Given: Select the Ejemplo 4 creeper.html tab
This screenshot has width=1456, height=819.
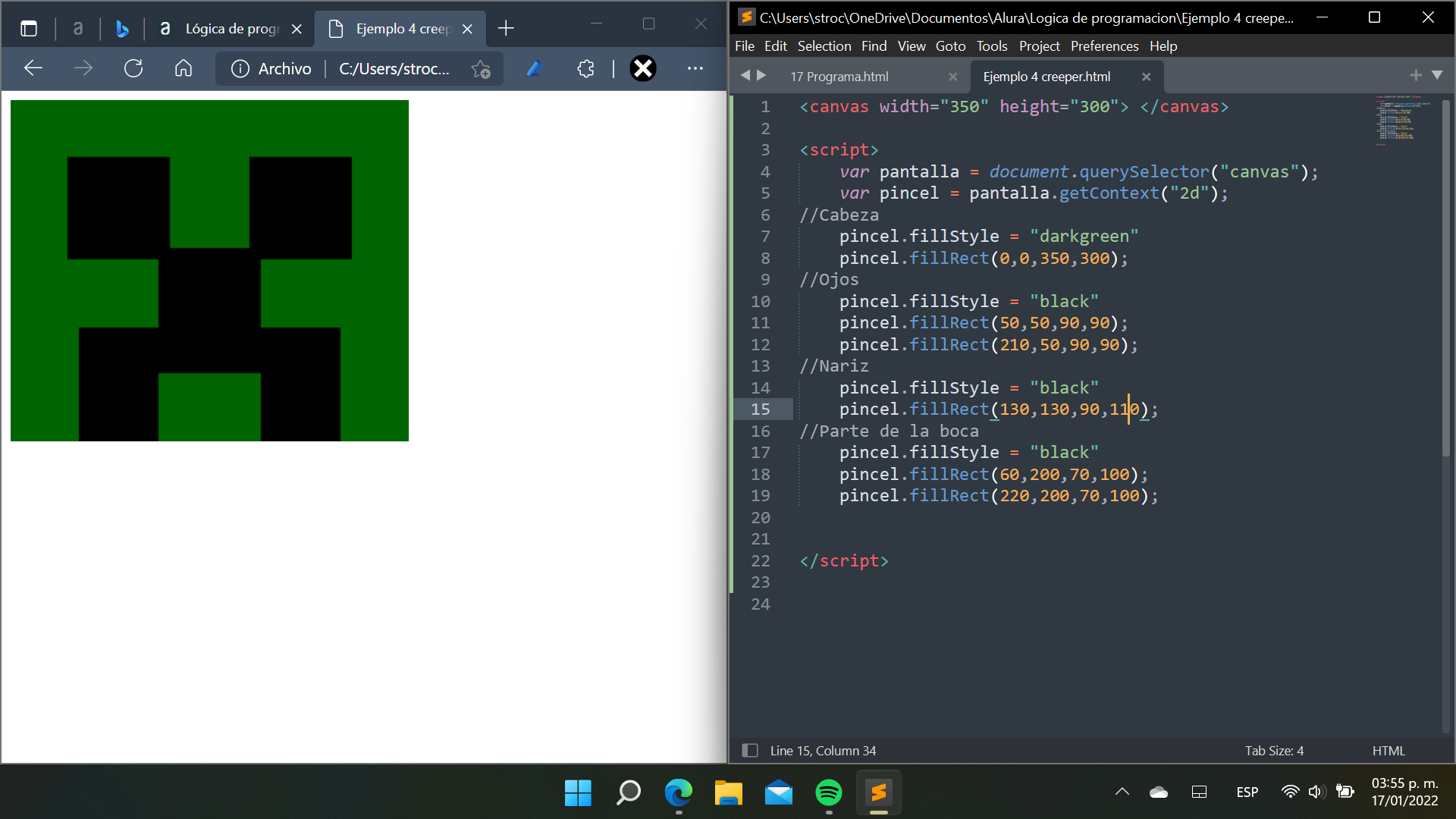Looking at the screenshot, I should (x=1046, y=77).
